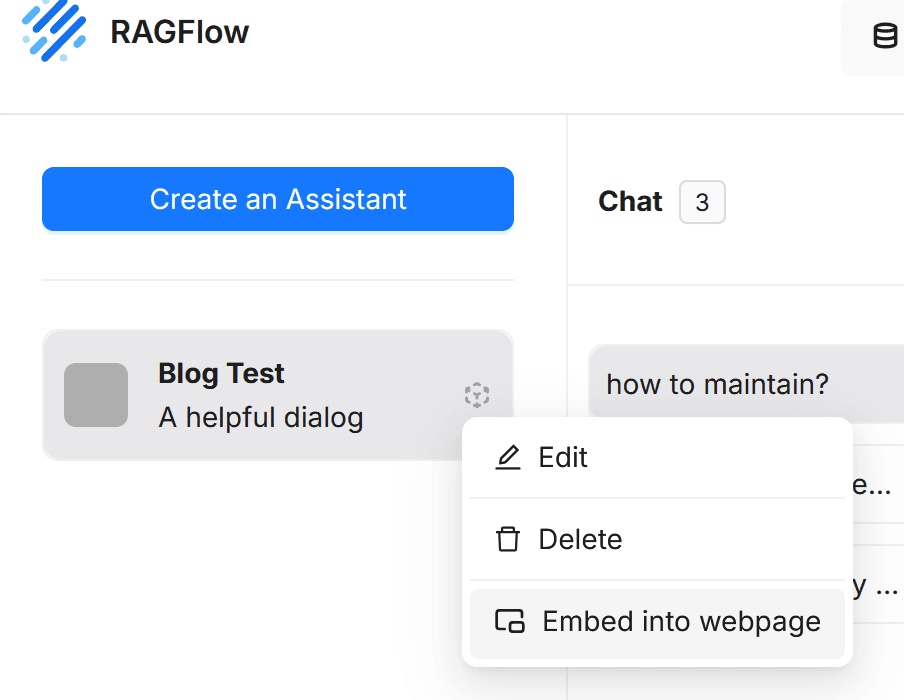This screenshot has height=700, width=904.
Task: Select Edit from the context menu
Action: click(563, 457)
